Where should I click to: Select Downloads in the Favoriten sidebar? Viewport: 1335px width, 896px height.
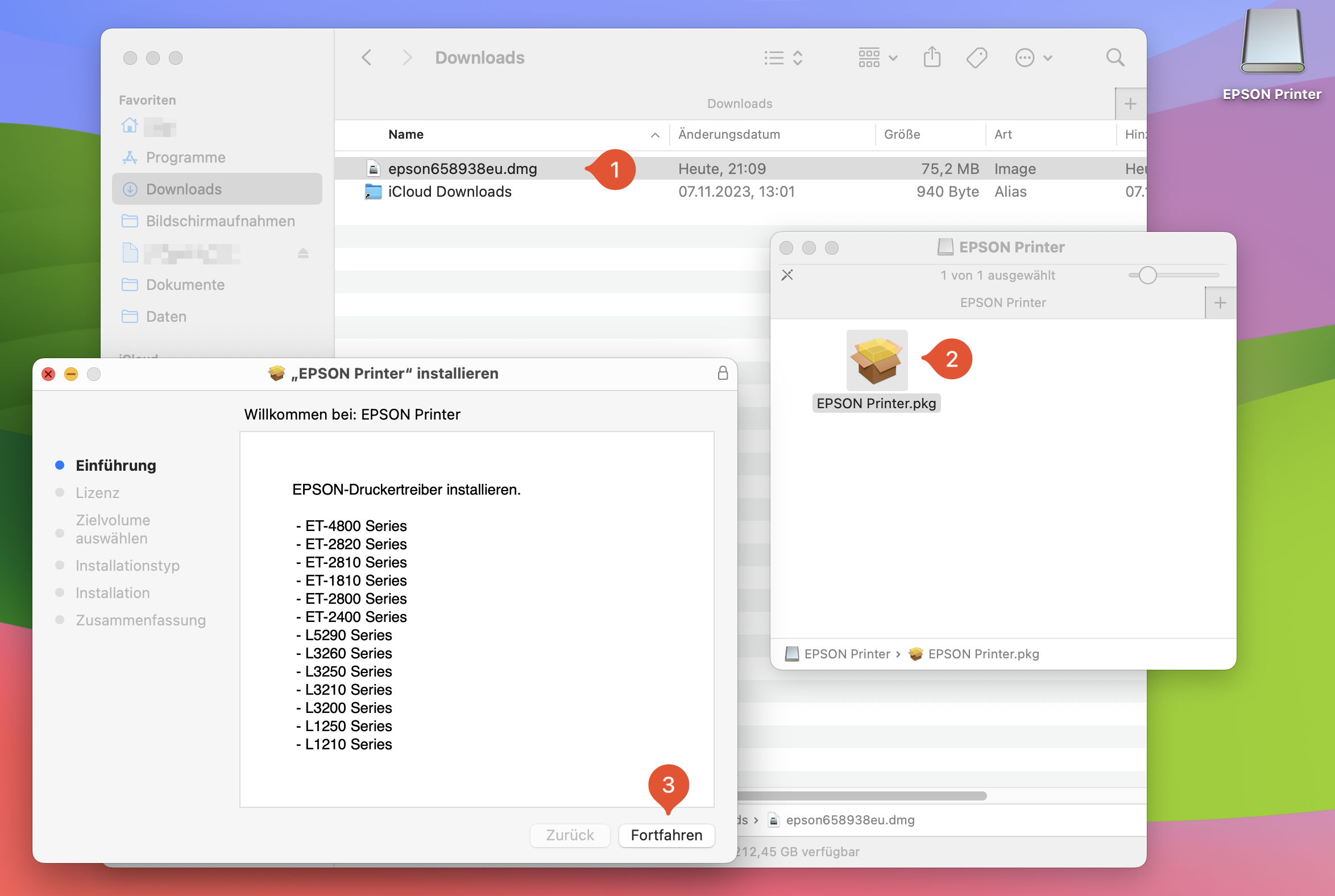(184, 189)
